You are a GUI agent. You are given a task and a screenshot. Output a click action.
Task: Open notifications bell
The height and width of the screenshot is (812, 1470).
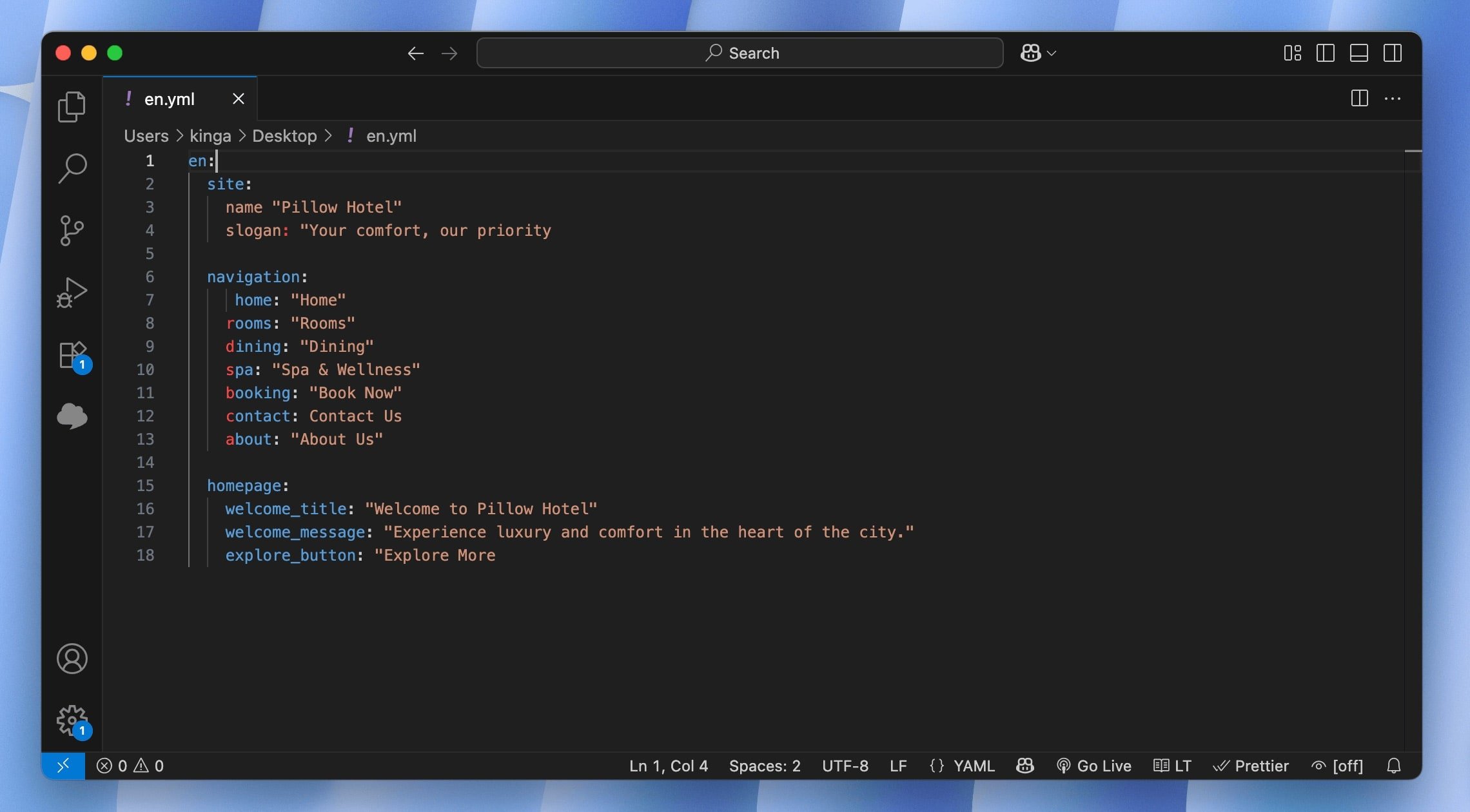click(x=1394, y=766)
